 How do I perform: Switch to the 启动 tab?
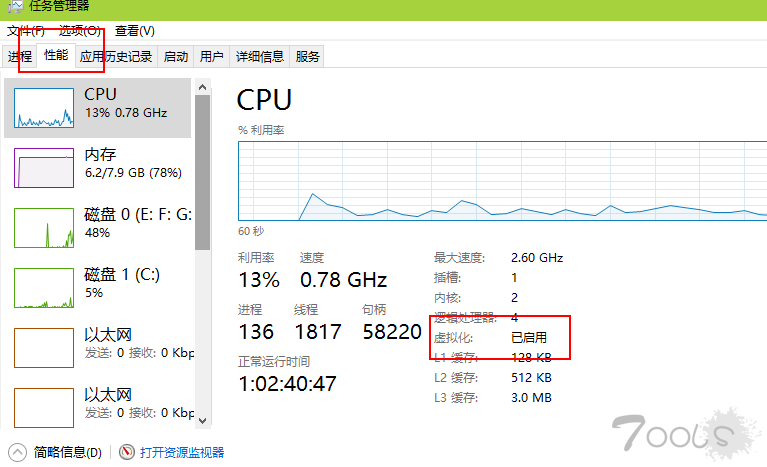[176, 57]
